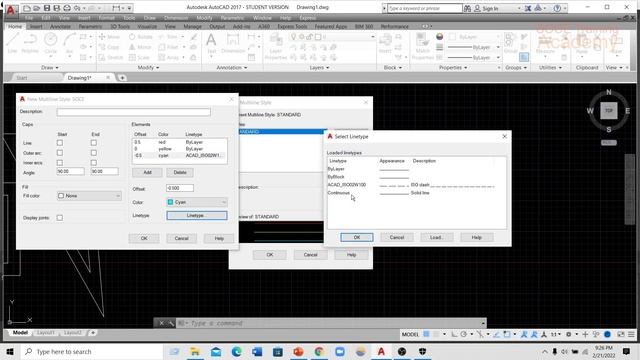This screenshot has width=640, height=360.
Task: Toggle Inner arcs End checkbox
Action: [94, 162]
